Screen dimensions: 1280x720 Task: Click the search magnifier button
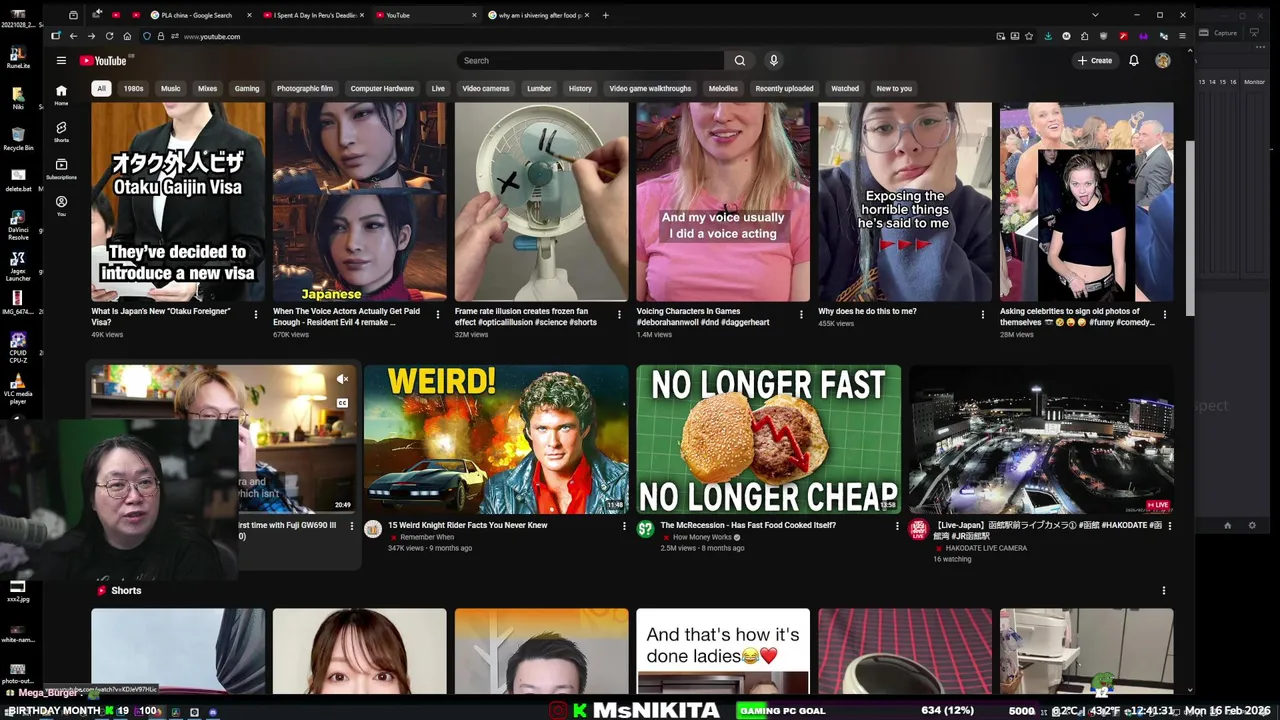coord(740,60)
